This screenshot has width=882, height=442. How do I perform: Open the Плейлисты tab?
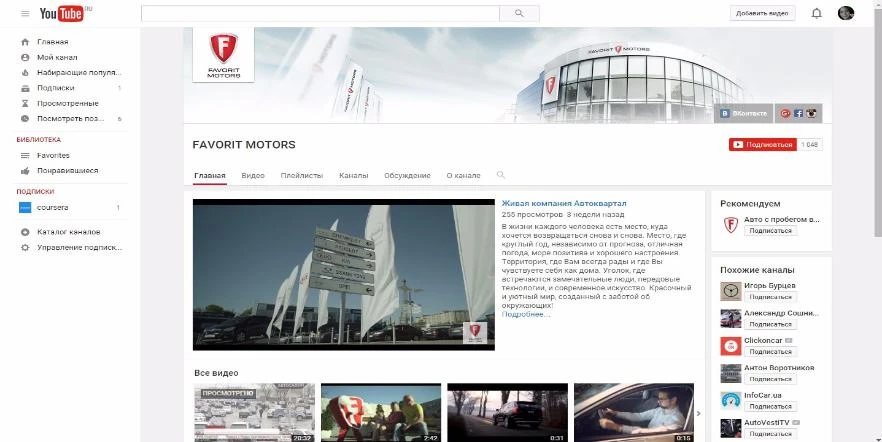pyautogui.click(x=302, y=175)
